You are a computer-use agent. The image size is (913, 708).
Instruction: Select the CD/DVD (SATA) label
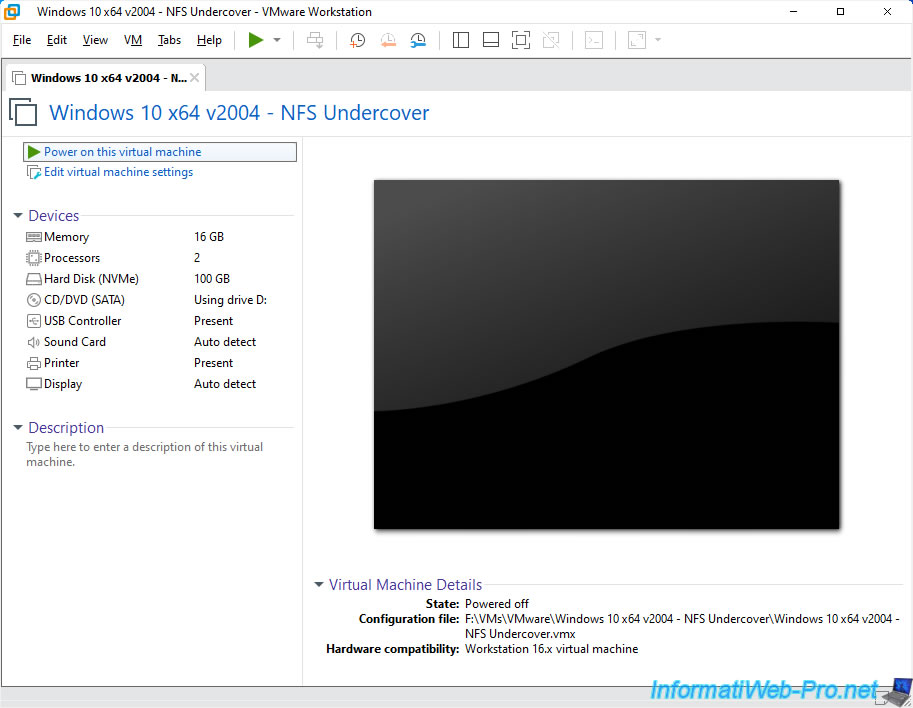[84, 300]
